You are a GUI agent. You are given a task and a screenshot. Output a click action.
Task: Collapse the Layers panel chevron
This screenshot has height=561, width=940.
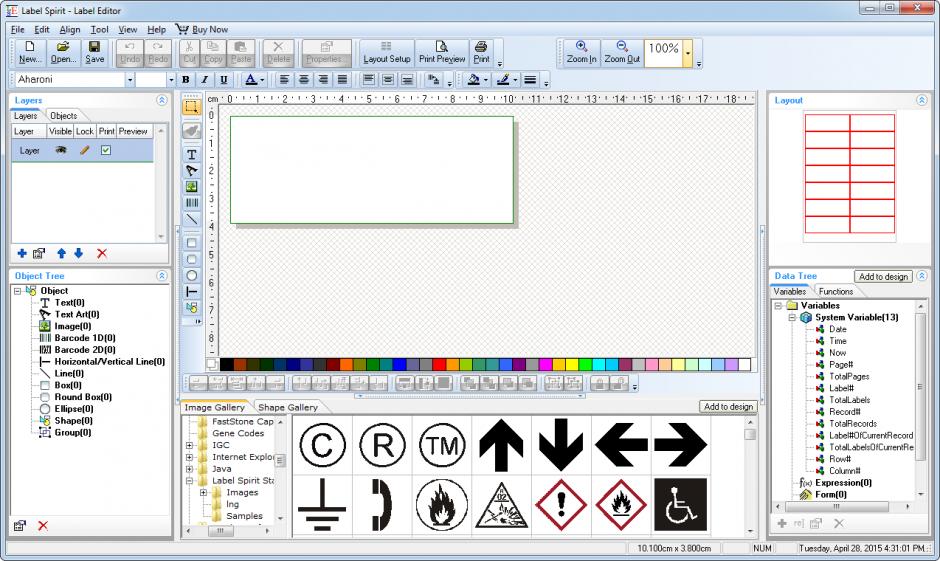tap(162, 100)
